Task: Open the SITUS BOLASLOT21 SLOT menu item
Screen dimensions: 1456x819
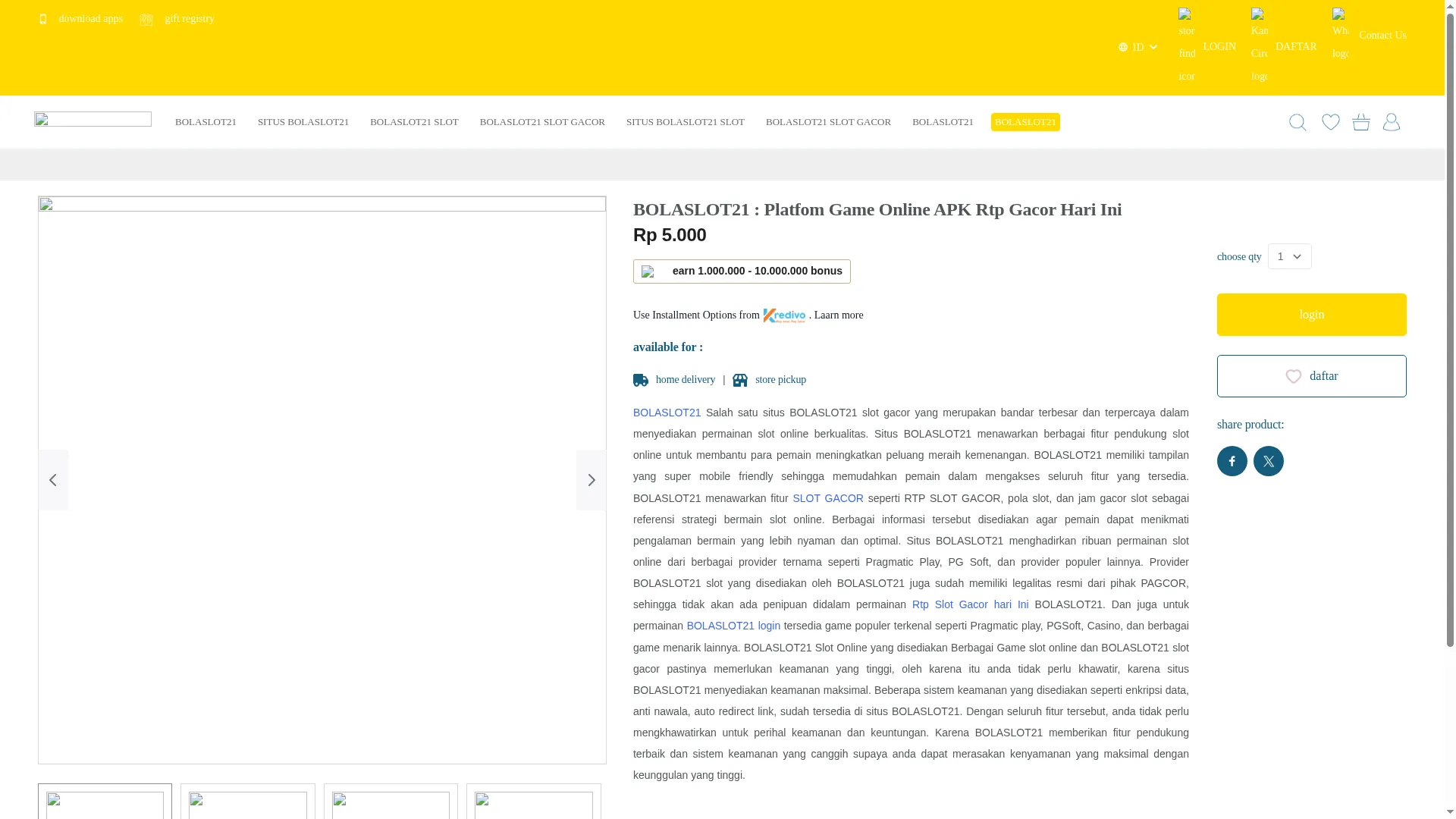Action: [x=686, y=122]
